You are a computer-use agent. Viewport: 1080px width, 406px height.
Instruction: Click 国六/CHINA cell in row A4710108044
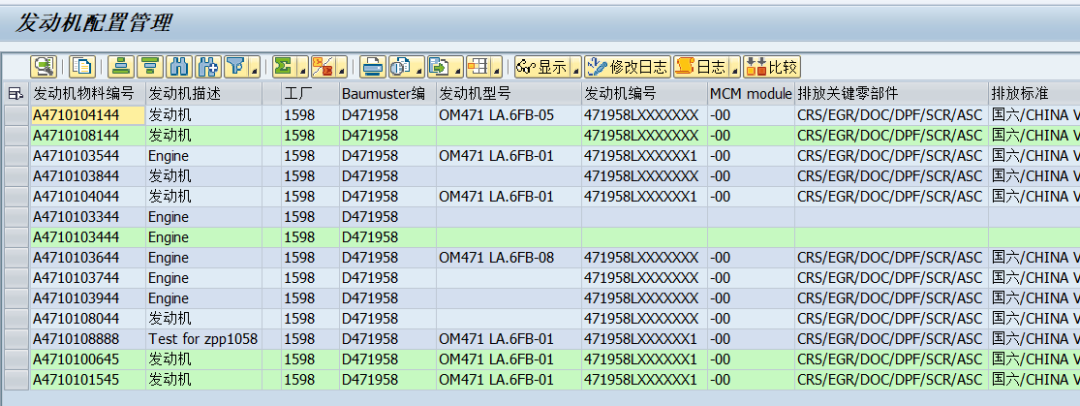pos(1035,318)
